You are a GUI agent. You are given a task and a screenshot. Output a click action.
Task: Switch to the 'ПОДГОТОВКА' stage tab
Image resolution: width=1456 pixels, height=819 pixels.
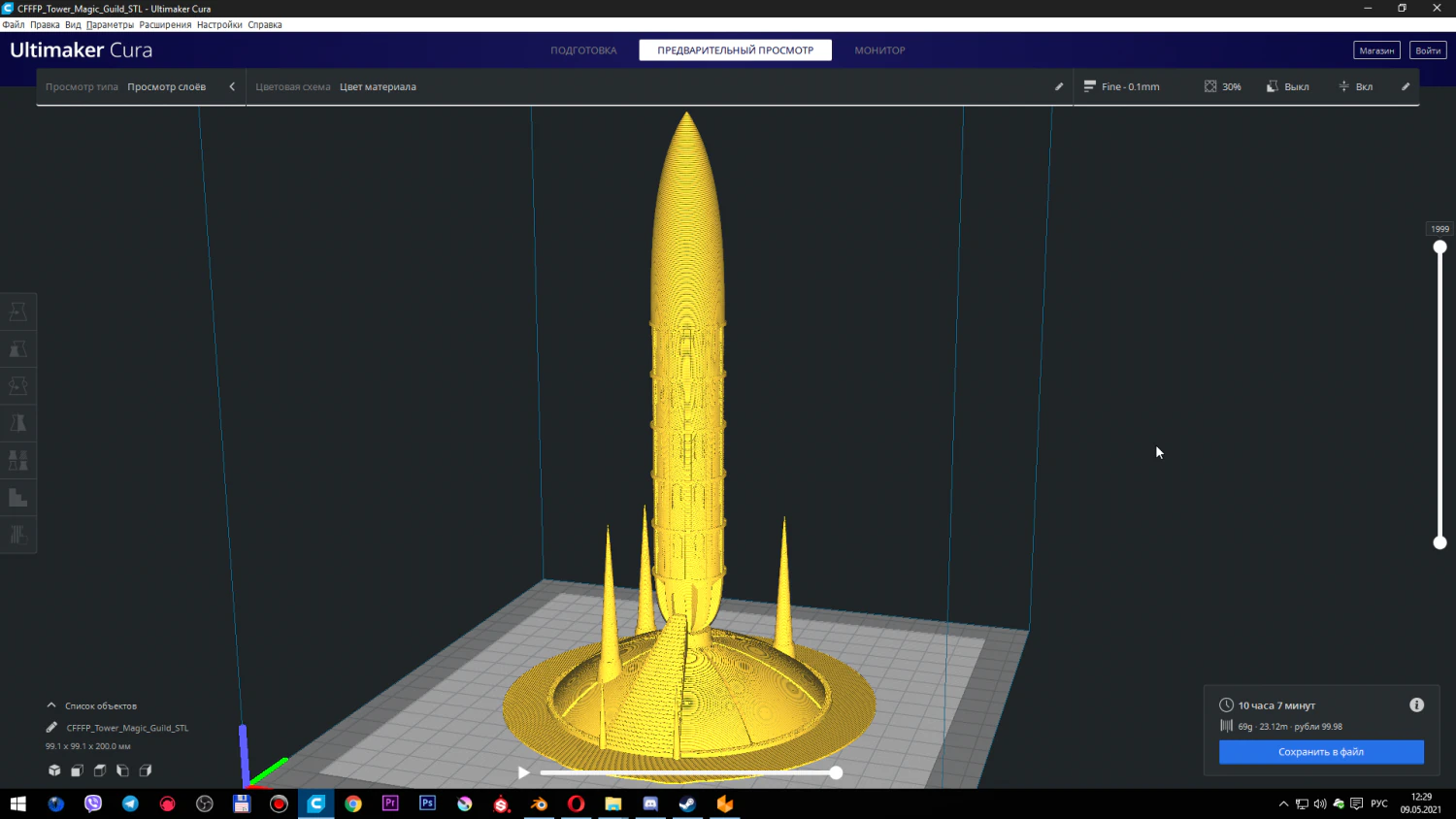pyautogui.click(x=583, y=50)
